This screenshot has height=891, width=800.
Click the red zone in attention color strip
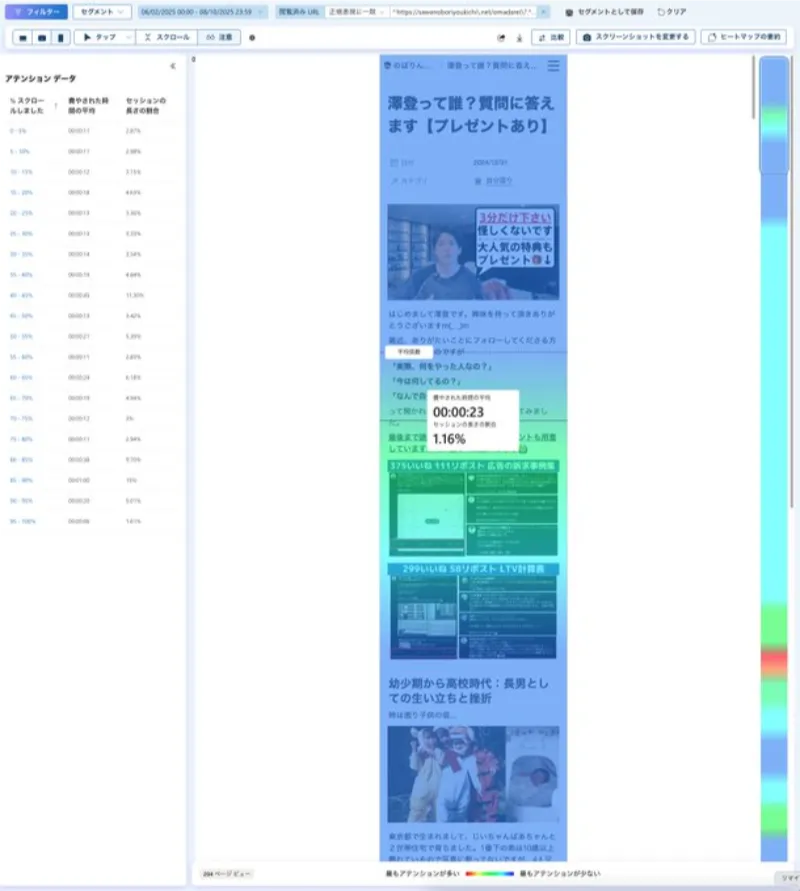tap(774, 663)
